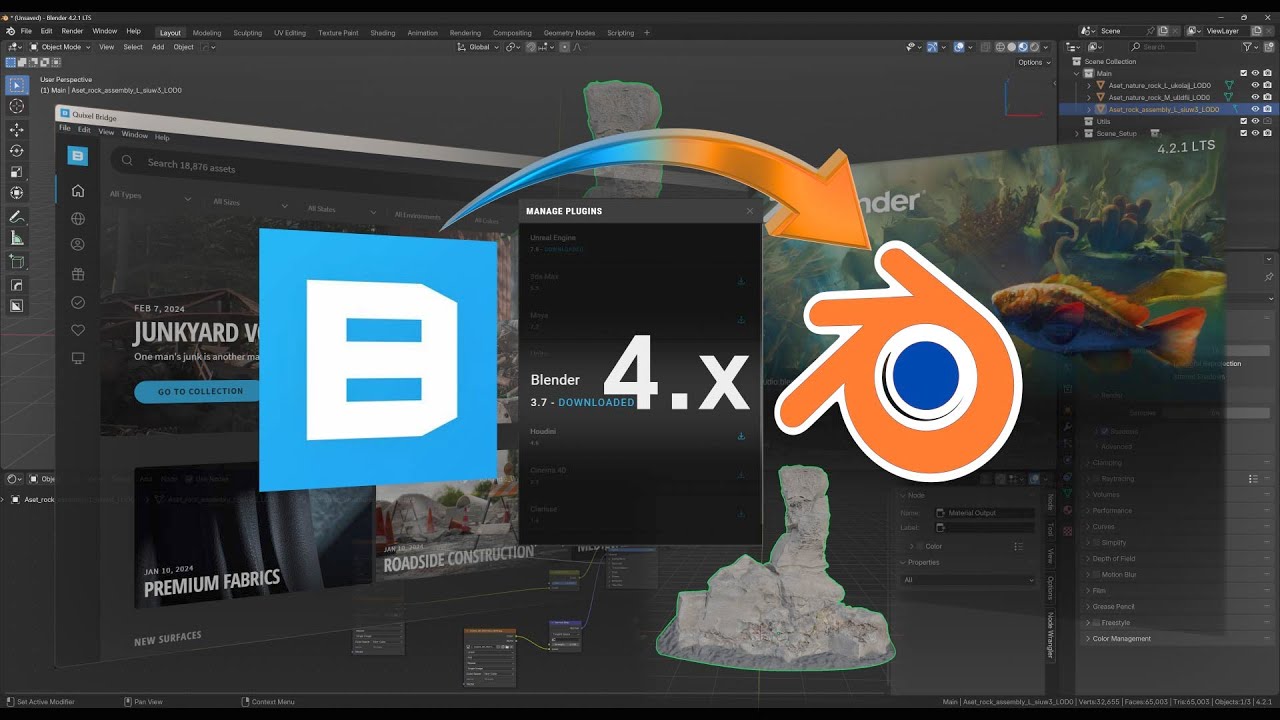1280x720 pixels.
Task: Open the Object Mode dropdown
Action: (x=60, y=47)
